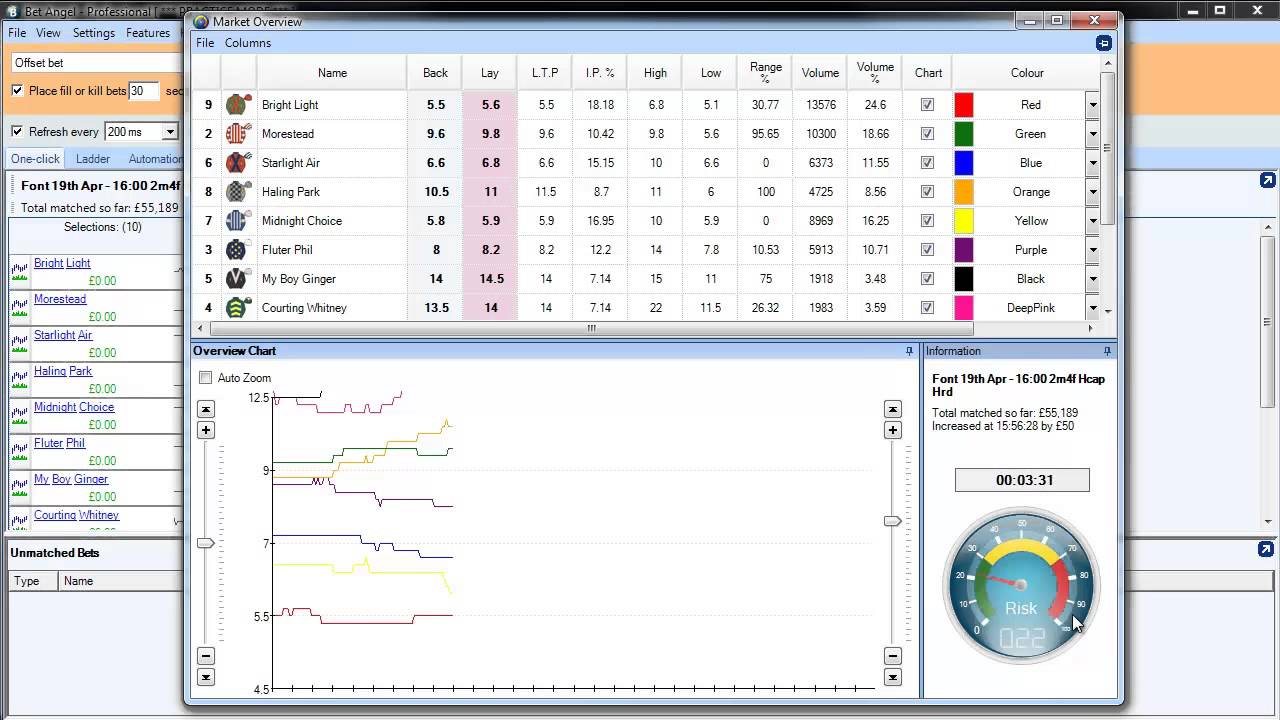Switch to the Ladder tab
Viewport: 1280px width, 720px height.
tap(93, 159)
